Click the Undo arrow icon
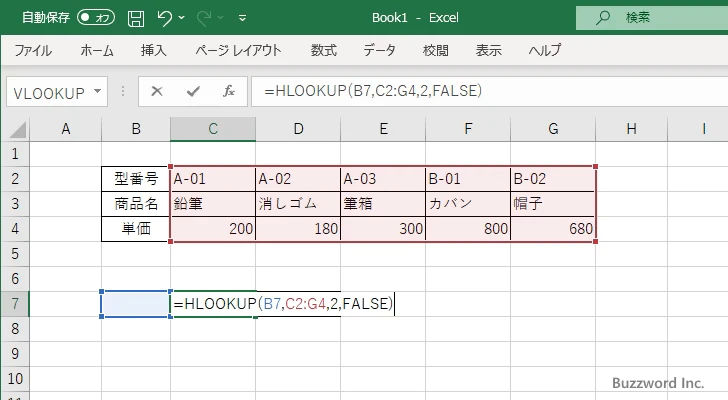Screen dimensions: 728x400 164,18
